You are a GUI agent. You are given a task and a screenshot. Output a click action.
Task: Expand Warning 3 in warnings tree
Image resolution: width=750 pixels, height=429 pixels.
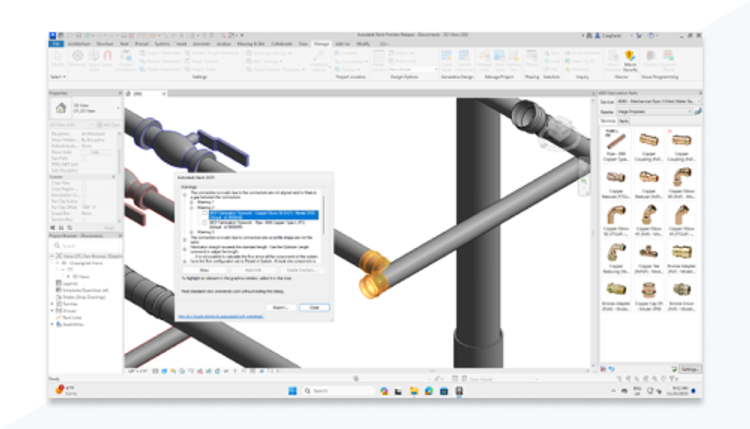[x=192, y=232]
